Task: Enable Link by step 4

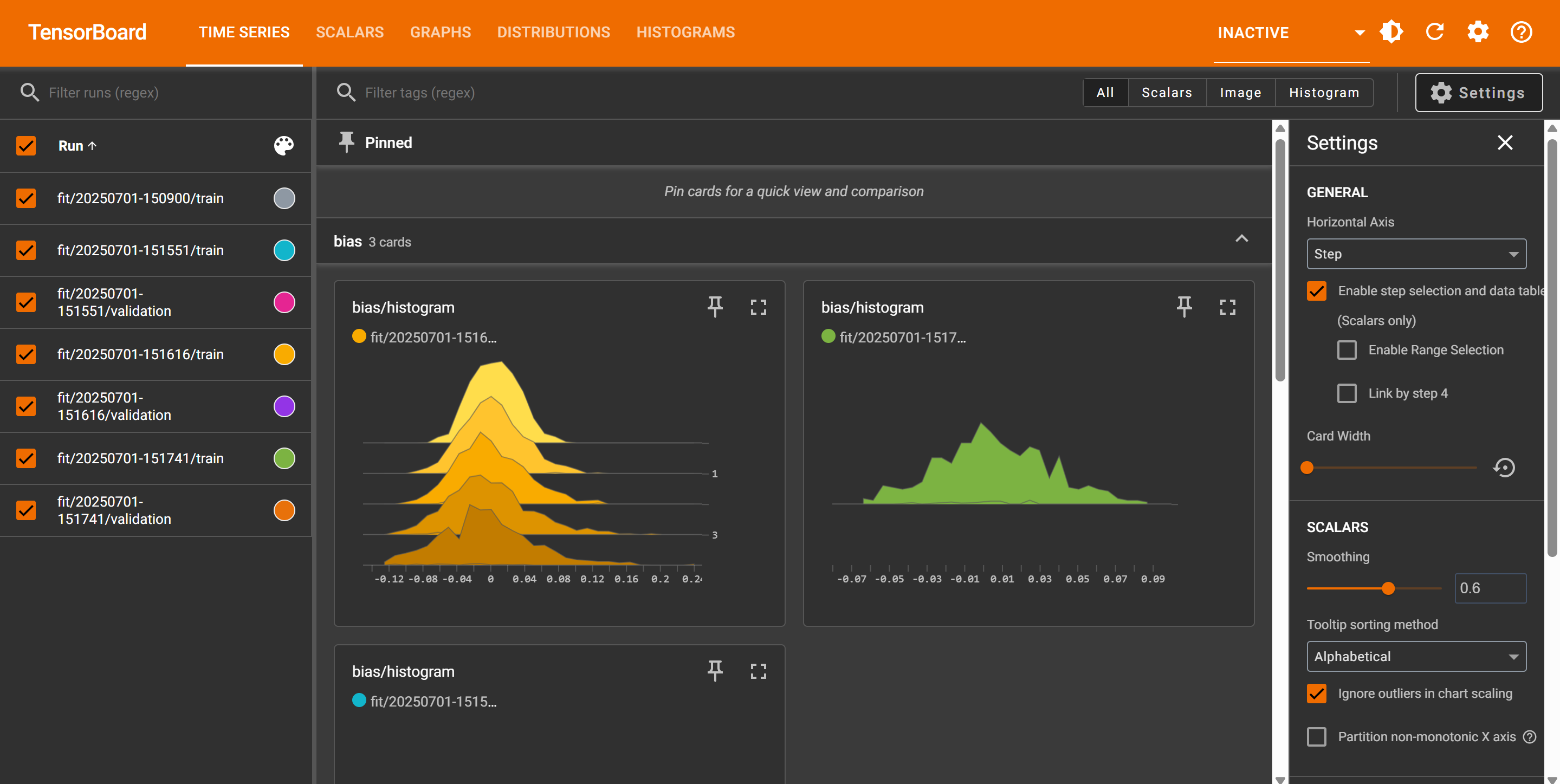Action: 1347,393
